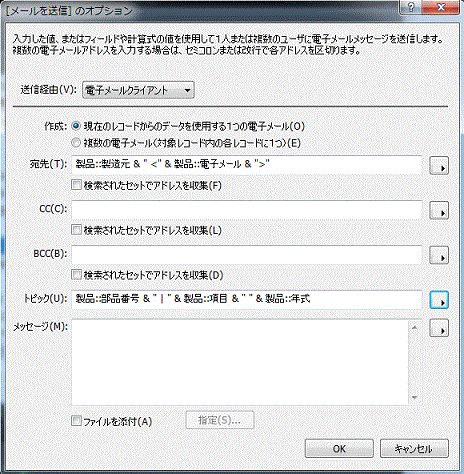Close the dialog with X button

[441, 7]
